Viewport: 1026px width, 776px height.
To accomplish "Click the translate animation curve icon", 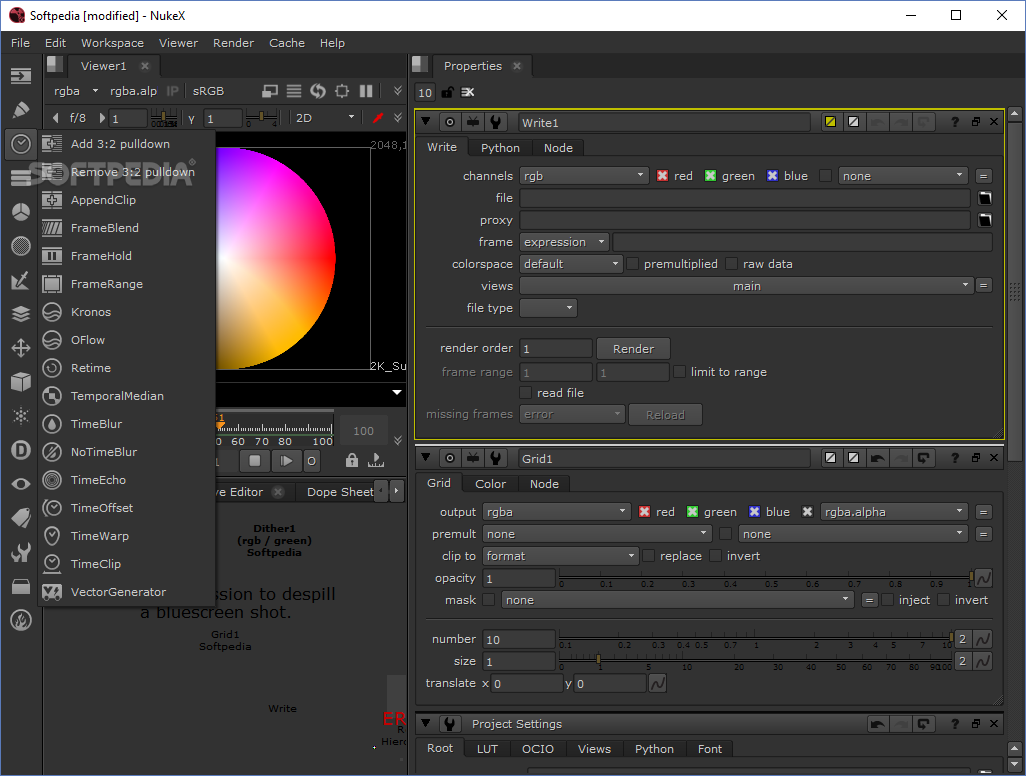I will coord(657,683).
